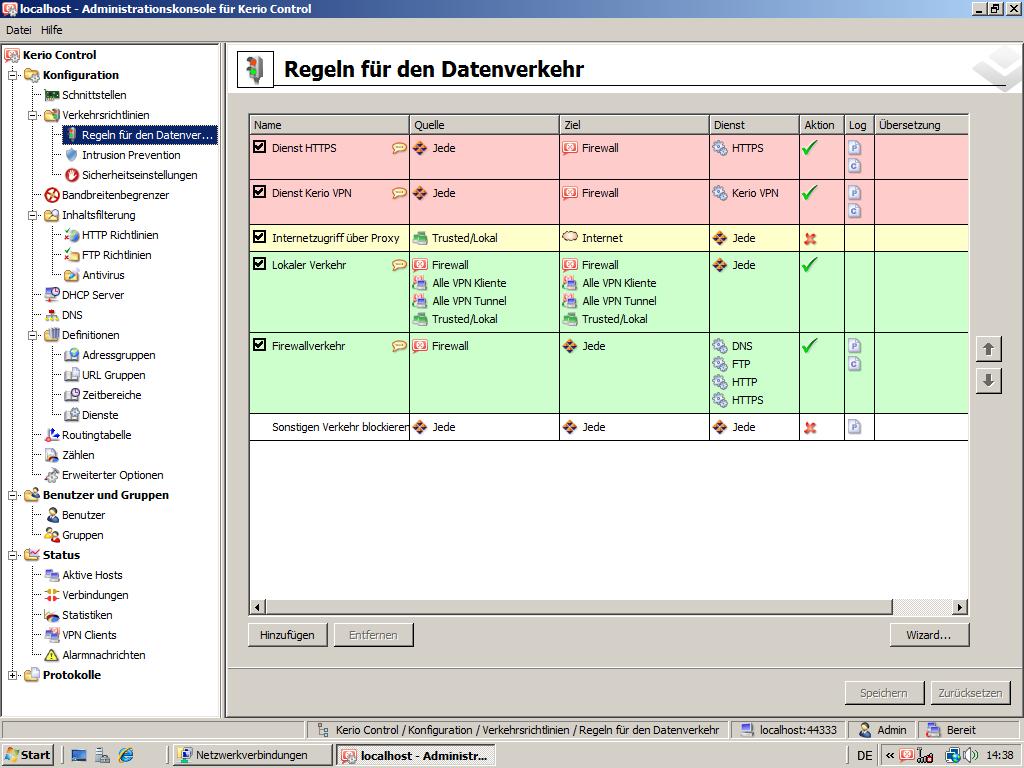
Task: Open the Hilfe menu
Action: click(x=52, y=30)
